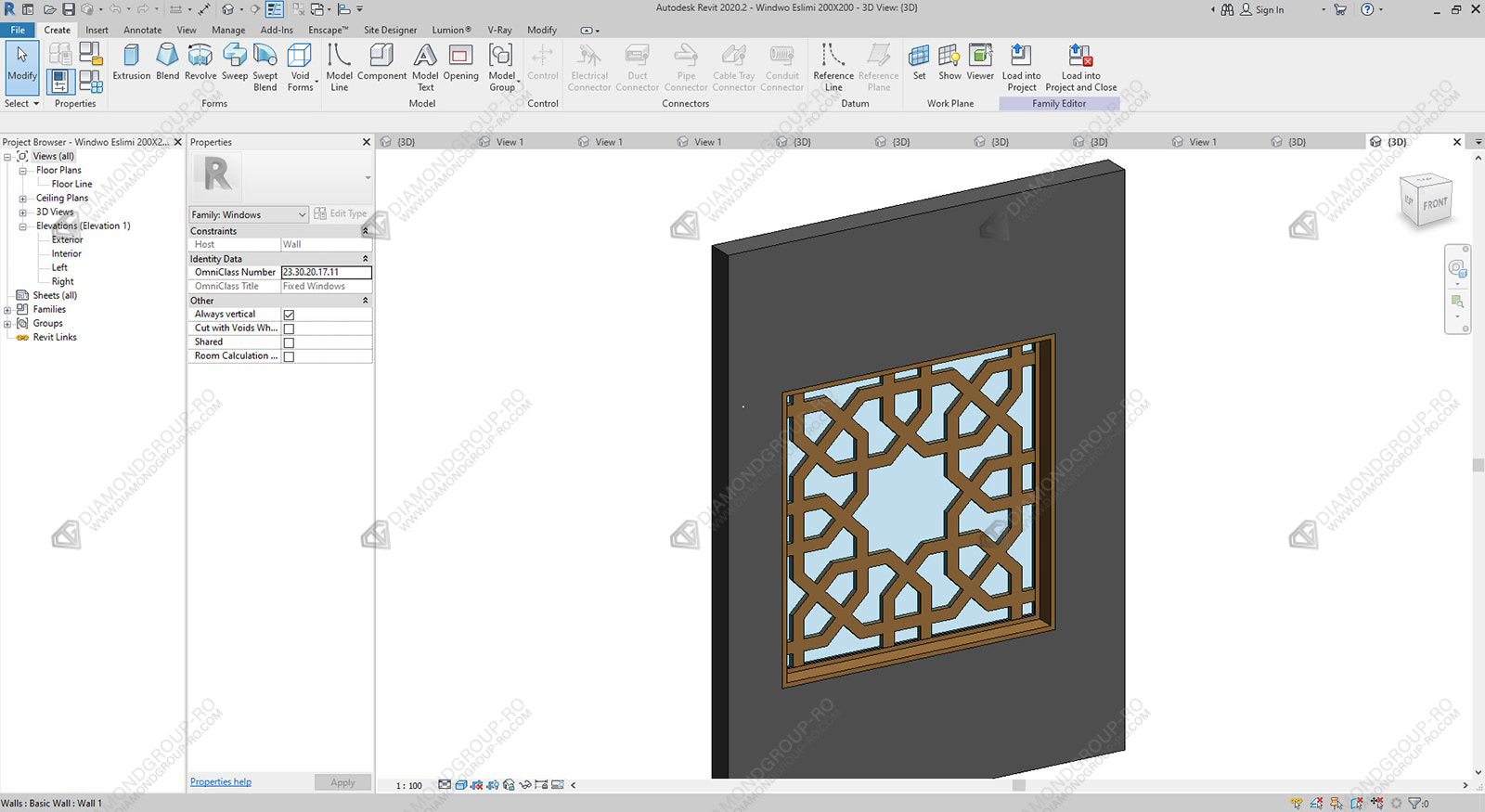Place a Component

pyautogui.click(x=381, y=62)
